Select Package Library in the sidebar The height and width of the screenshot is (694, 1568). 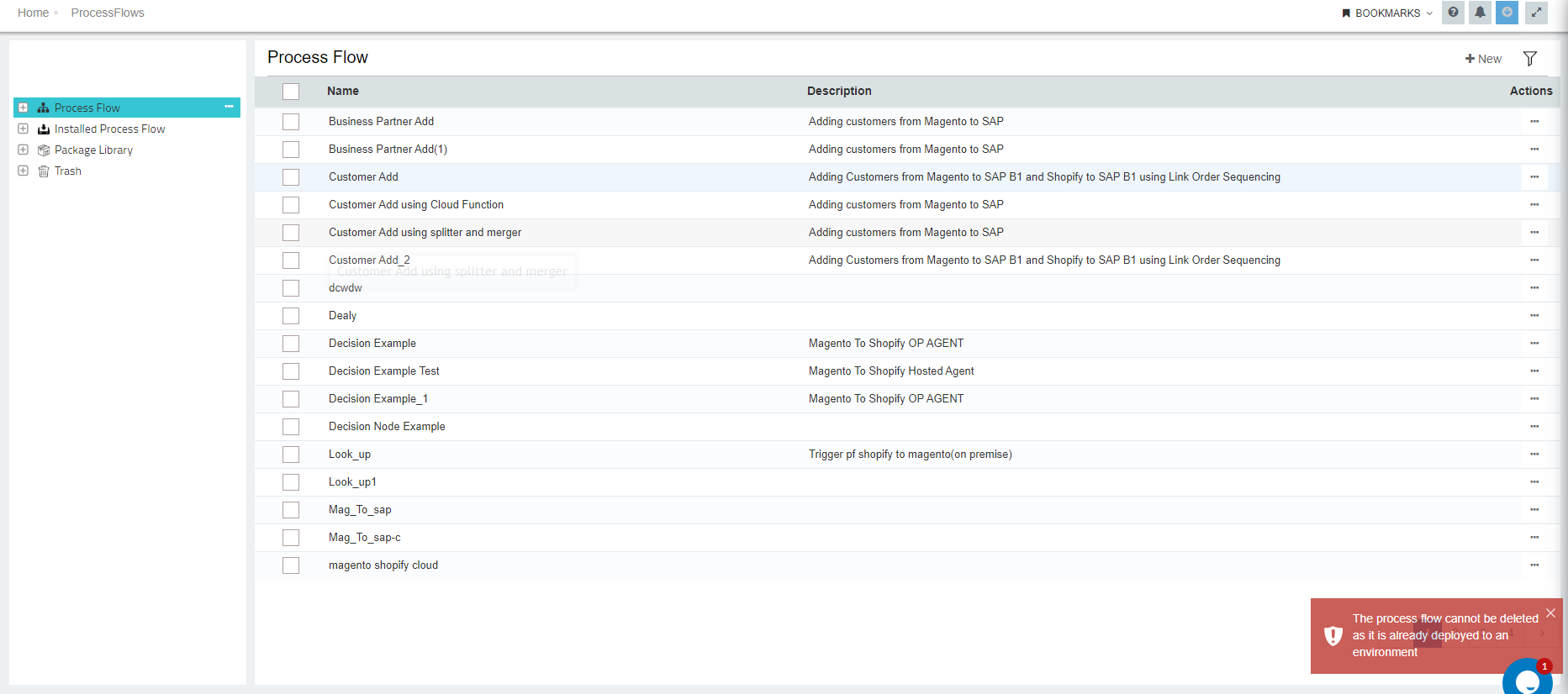coord(93,150)
